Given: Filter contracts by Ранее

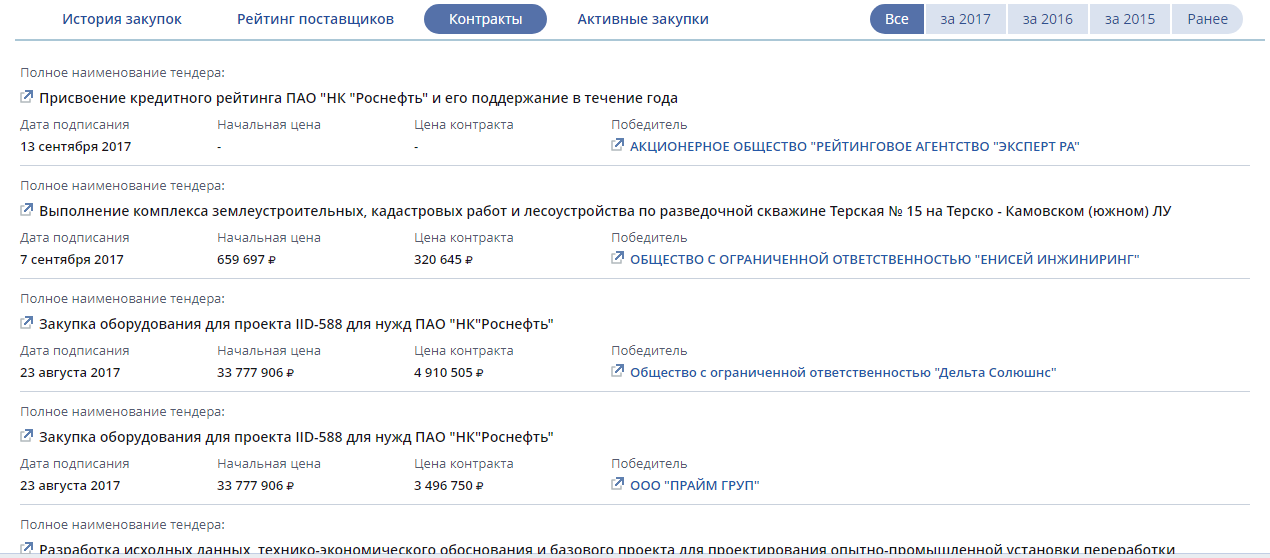Looking at the screenshot, I should 1207,19.
